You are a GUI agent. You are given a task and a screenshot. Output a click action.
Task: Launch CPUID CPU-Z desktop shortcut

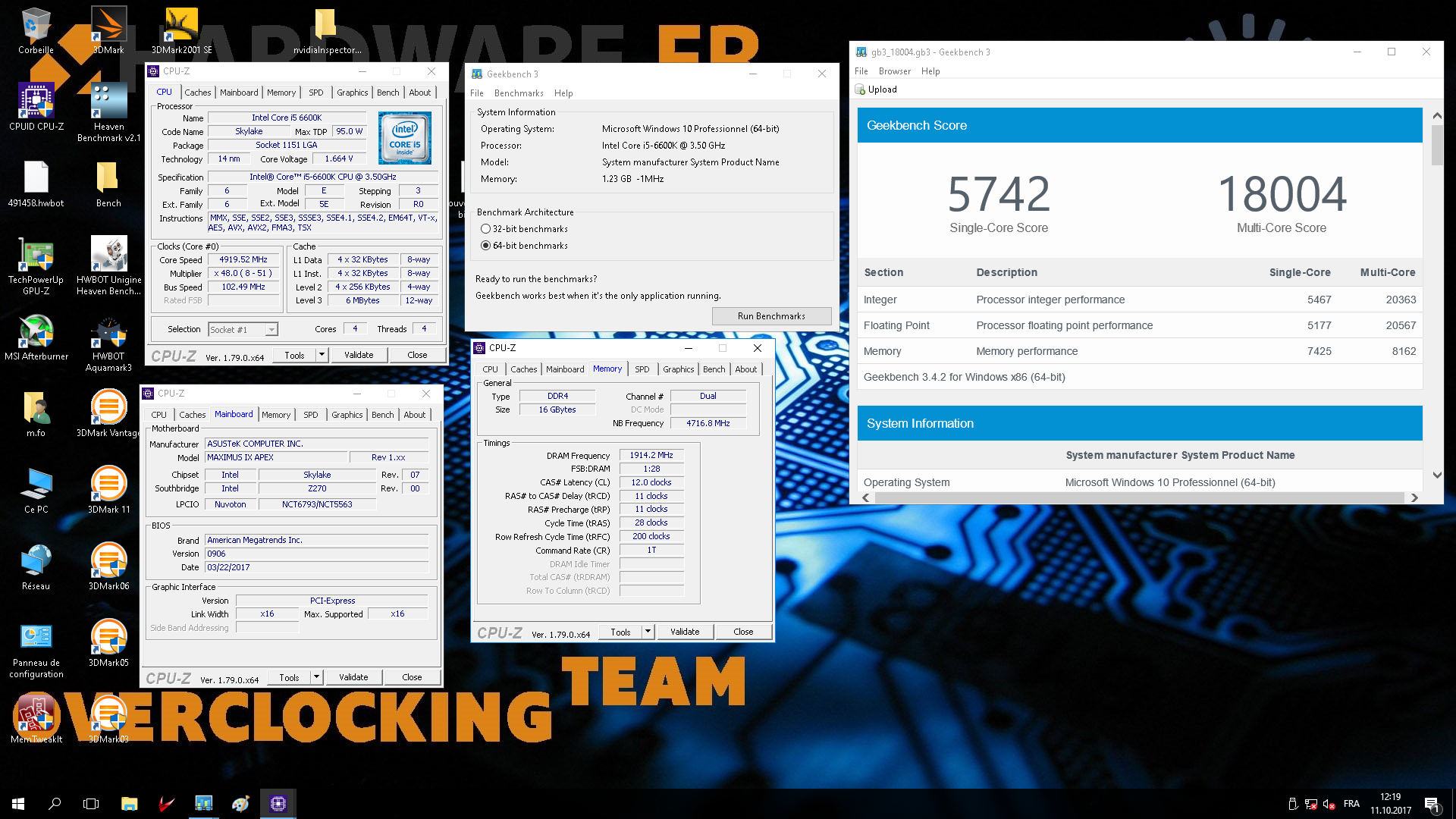coord(36,107)
